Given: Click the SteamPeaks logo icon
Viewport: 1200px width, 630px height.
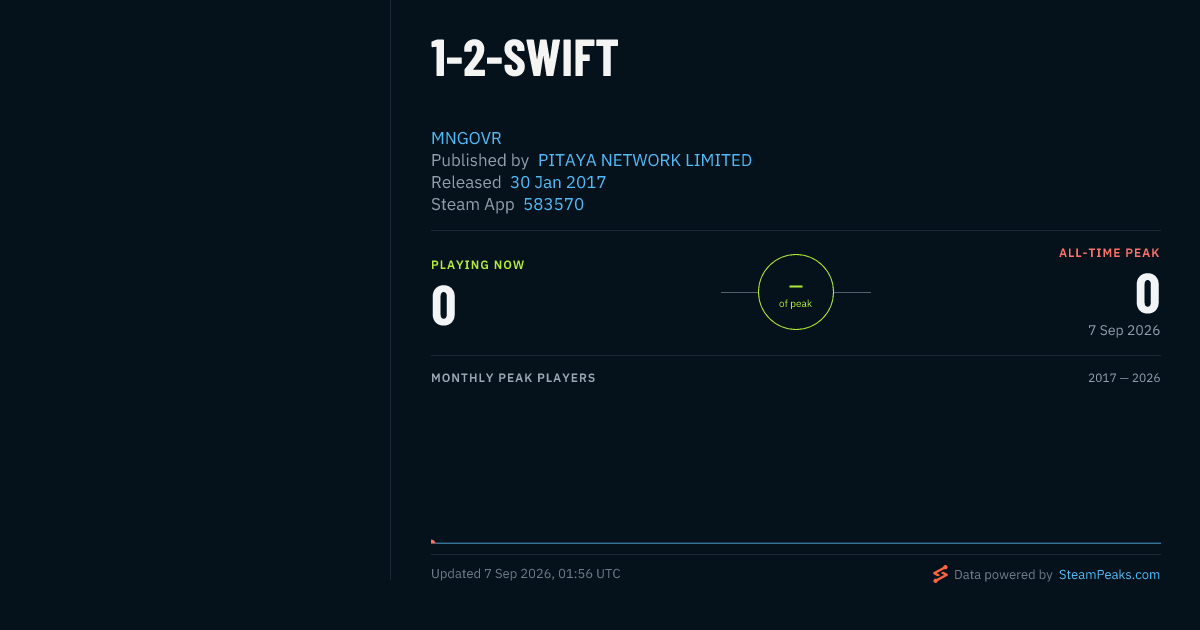Looking at the screenshot, I should [x=940, y=574].
